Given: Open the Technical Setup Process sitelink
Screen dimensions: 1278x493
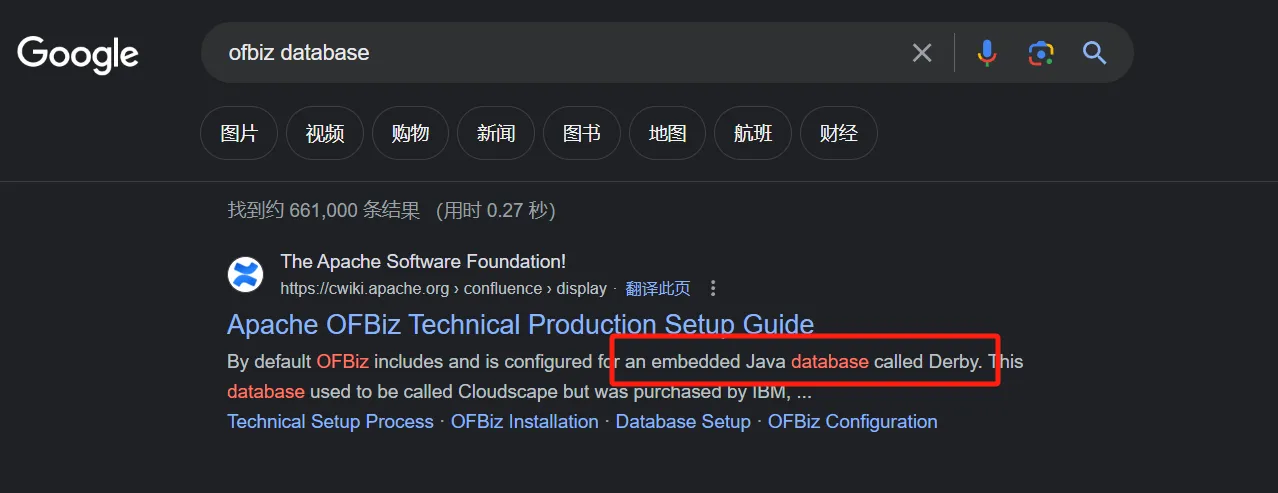Looking at the screenshot, I should [x=330, y=421].
